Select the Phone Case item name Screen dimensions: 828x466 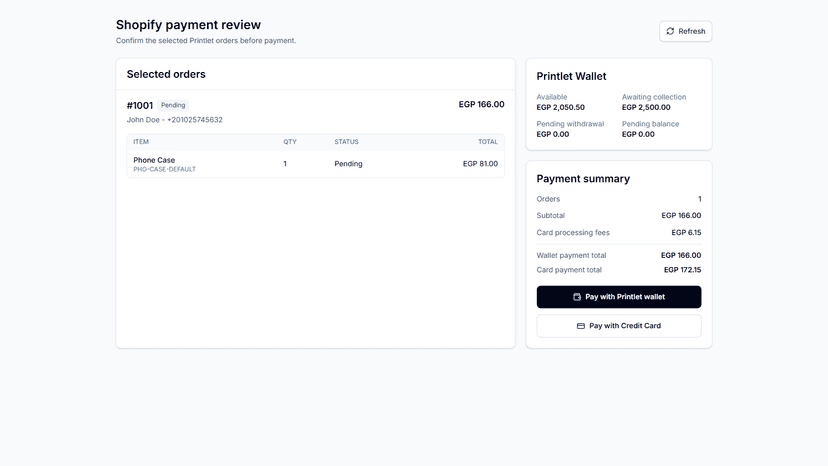pyautogui.click(x=154, y=160)
